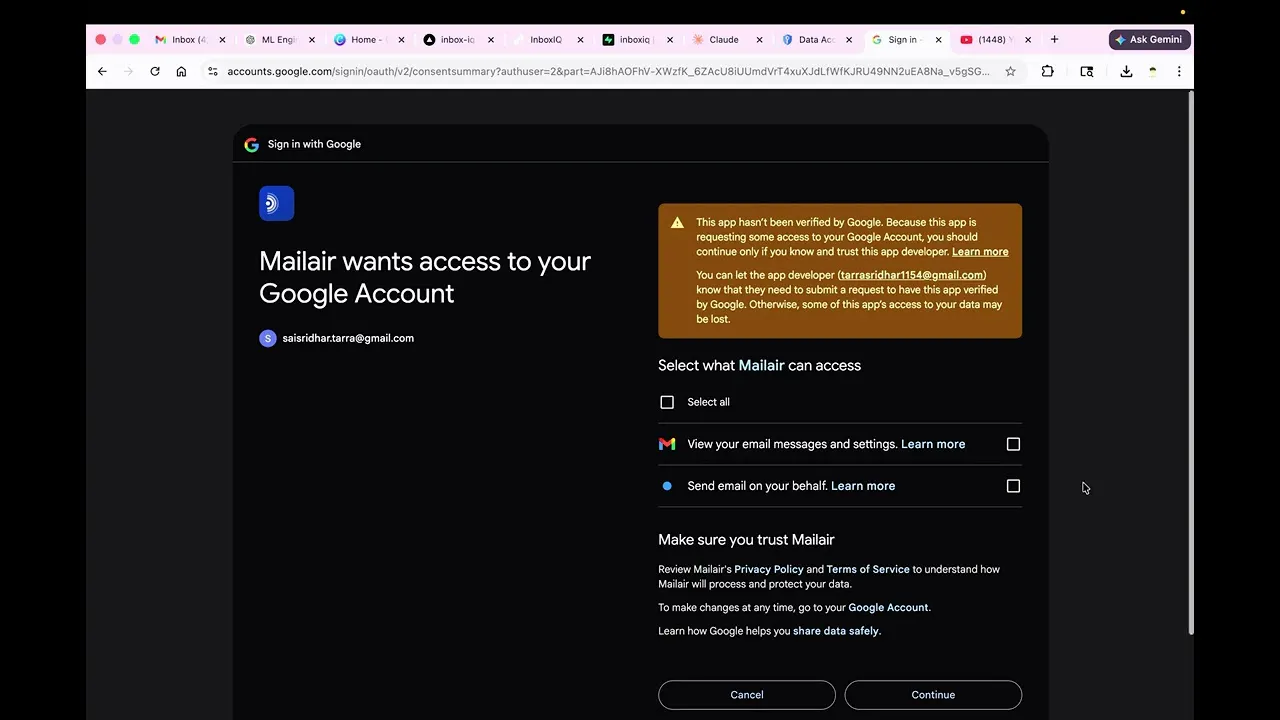Image resolution: width=1280 pixels, height=720 pixels.
Task: Click the Gmail icon beside View your email
Action: (667, 444)
